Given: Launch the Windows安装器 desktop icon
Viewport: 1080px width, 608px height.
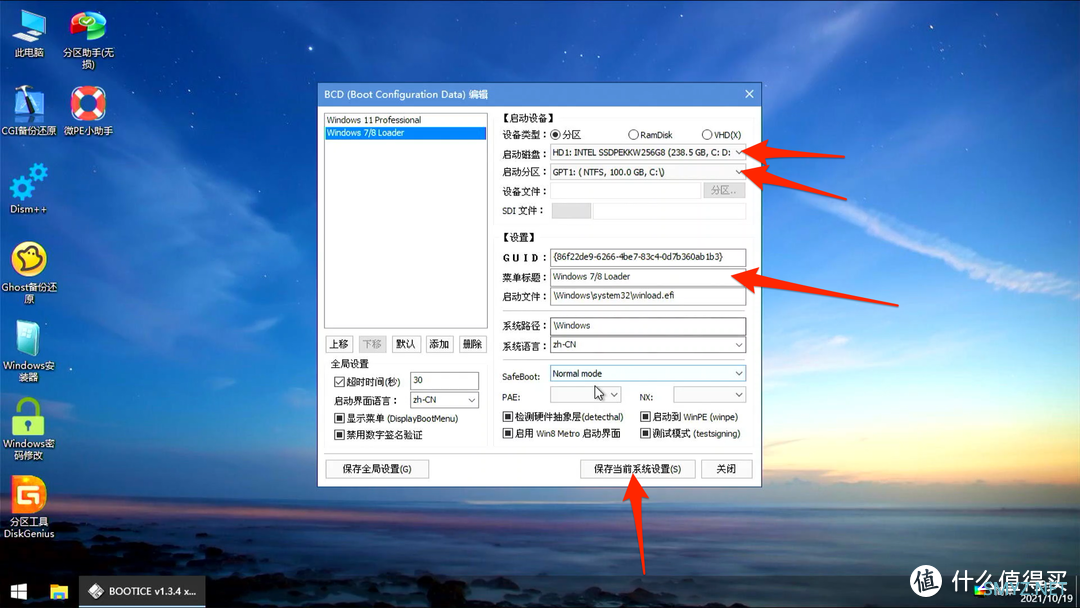Looking at the screenshot, I should click(29, 351).
